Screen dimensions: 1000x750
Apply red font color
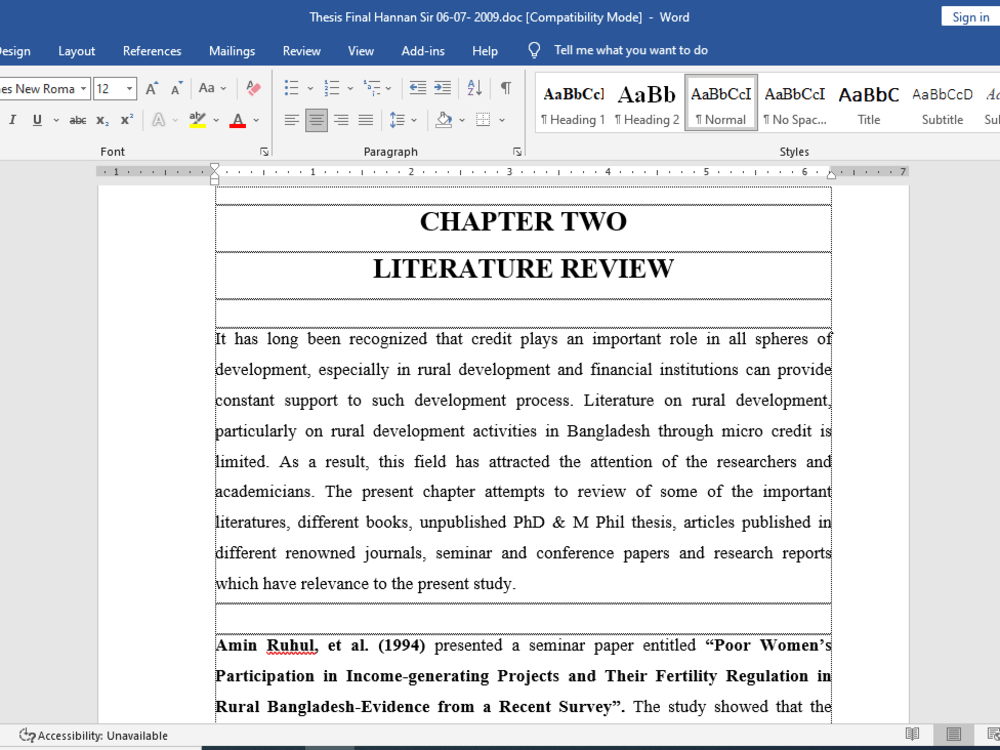(x=238, y=120)
